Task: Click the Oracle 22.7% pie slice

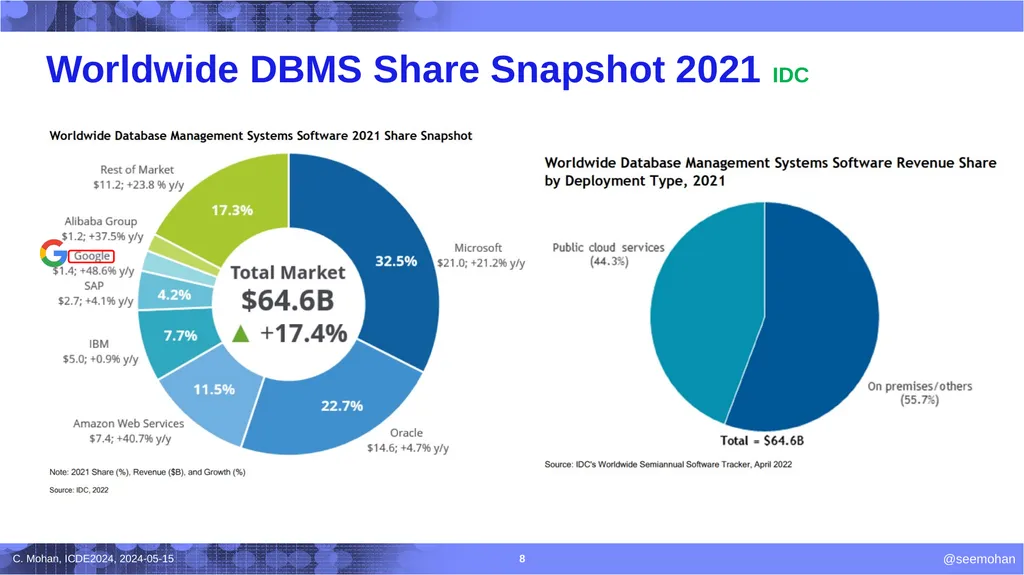Action: [342, 406]
